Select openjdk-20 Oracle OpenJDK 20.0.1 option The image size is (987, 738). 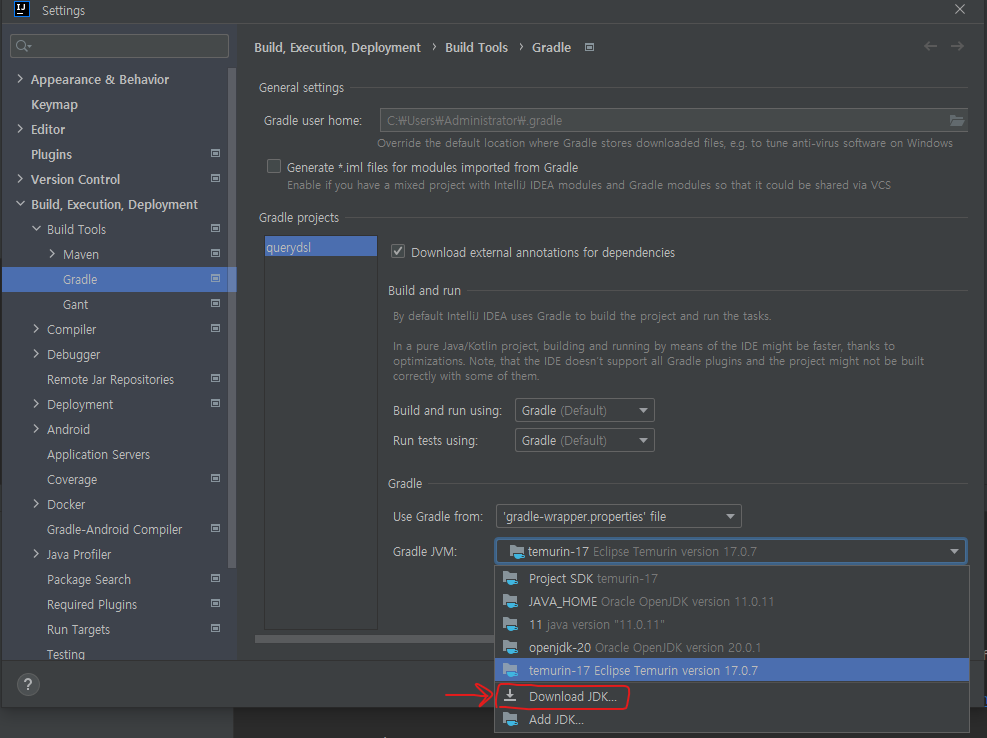pos(731,647)
